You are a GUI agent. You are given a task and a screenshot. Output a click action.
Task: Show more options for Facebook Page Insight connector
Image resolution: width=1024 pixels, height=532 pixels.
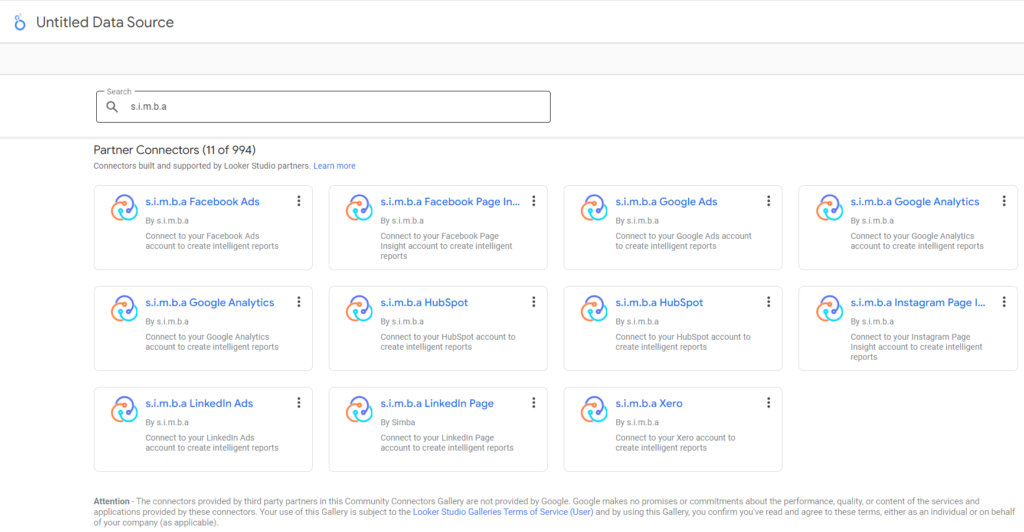(534, 201)
